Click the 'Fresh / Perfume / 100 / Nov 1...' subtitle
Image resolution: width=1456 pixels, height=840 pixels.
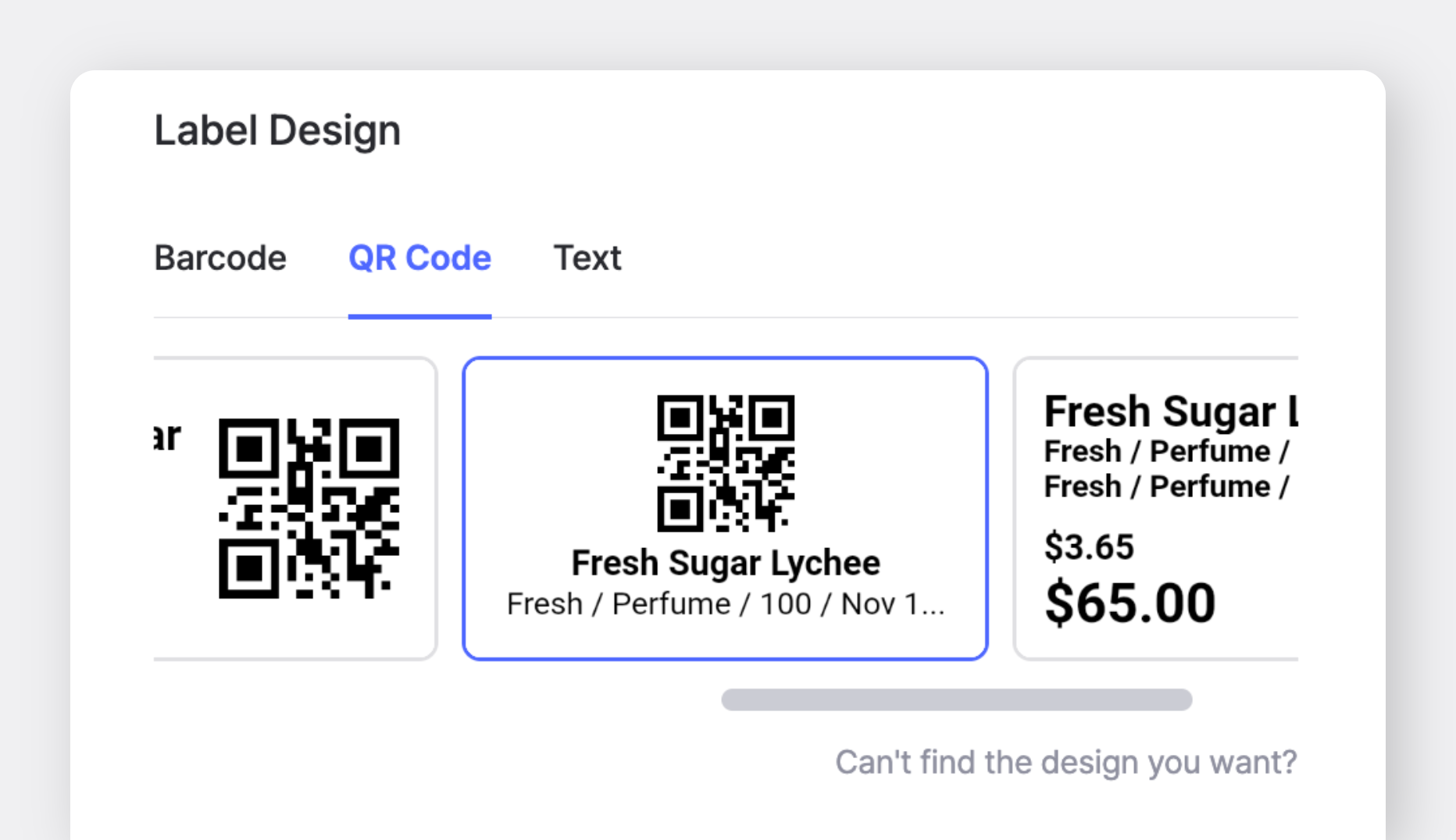(726, 603)
